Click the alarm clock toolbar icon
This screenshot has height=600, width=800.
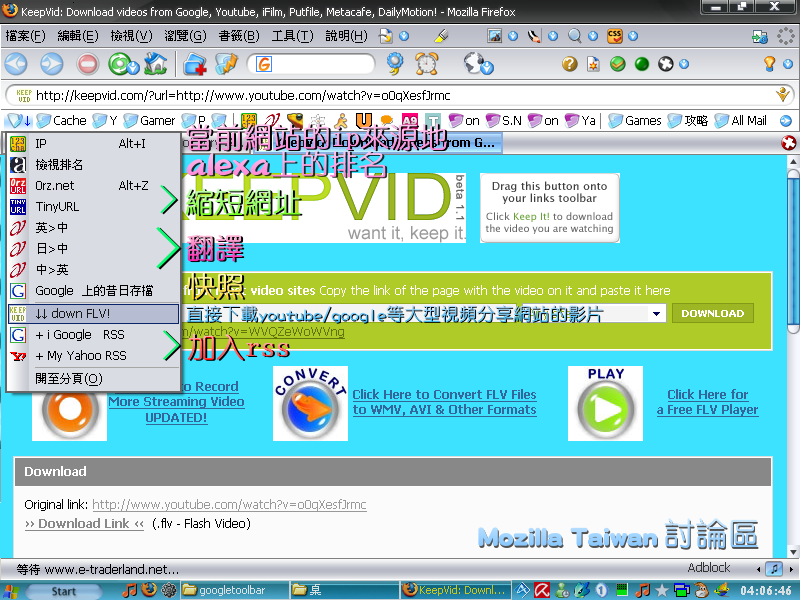tap(427, 64)
